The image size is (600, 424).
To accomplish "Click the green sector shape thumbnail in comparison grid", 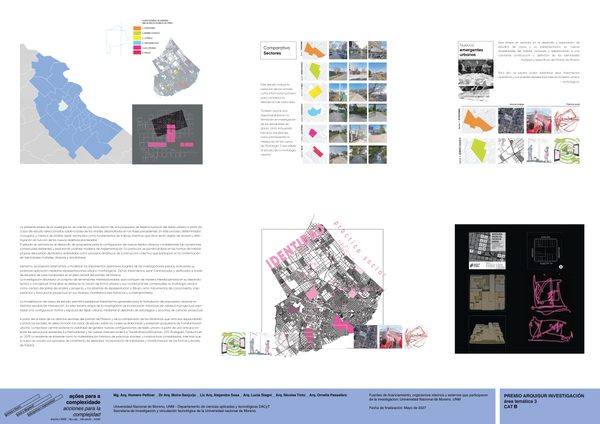I will 315,71.
